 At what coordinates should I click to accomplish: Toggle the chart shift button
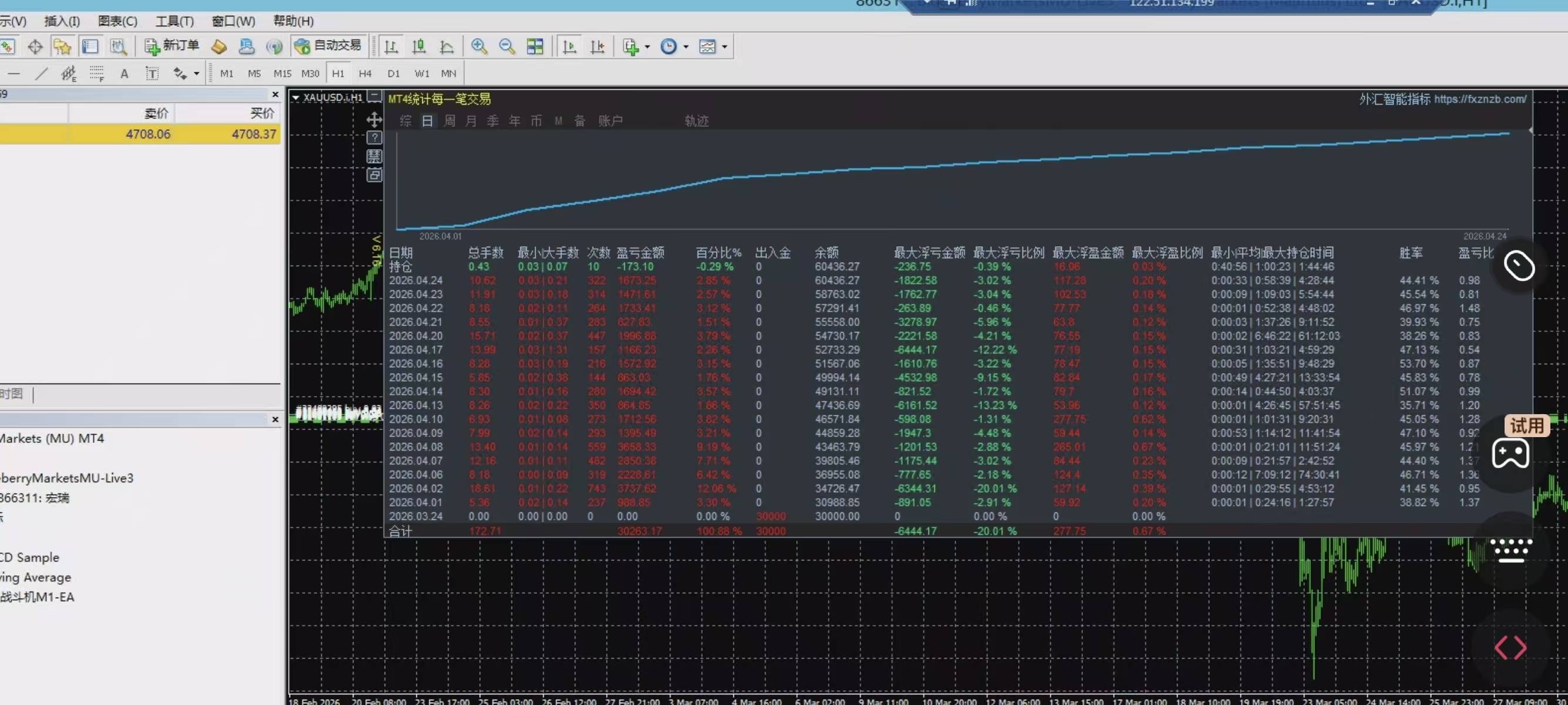(597, 47)
